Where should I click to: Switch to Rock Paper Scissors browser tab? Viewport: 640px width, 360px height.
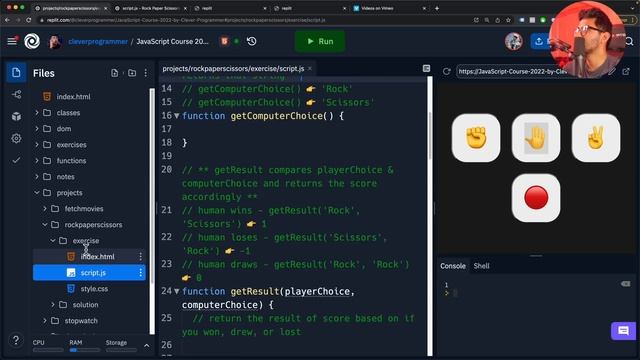pos(151,8)
